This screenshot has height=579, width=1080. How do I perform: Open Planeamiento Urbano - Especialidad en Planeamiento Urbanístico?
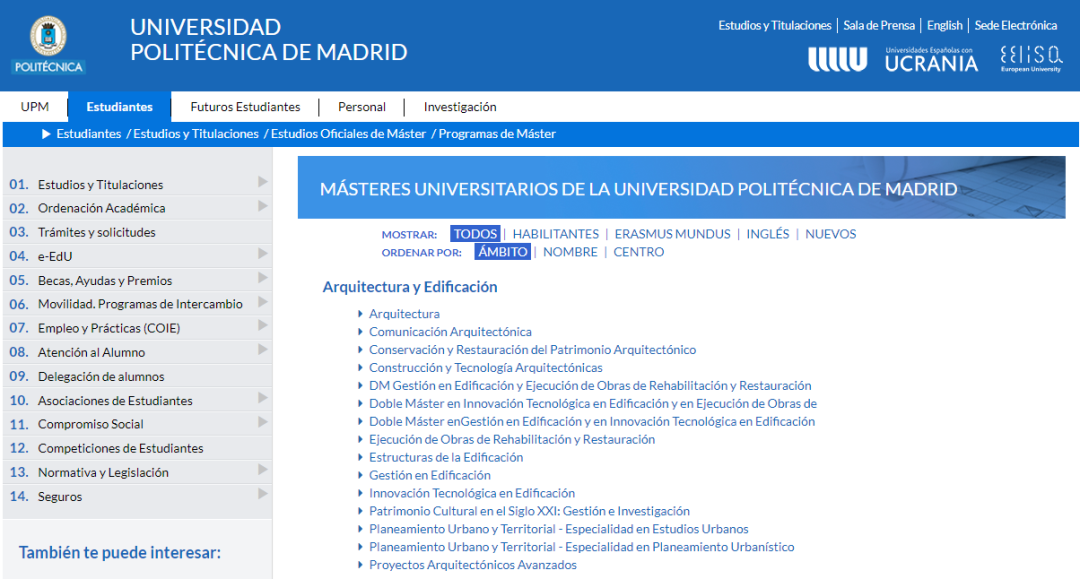point(581,547)
